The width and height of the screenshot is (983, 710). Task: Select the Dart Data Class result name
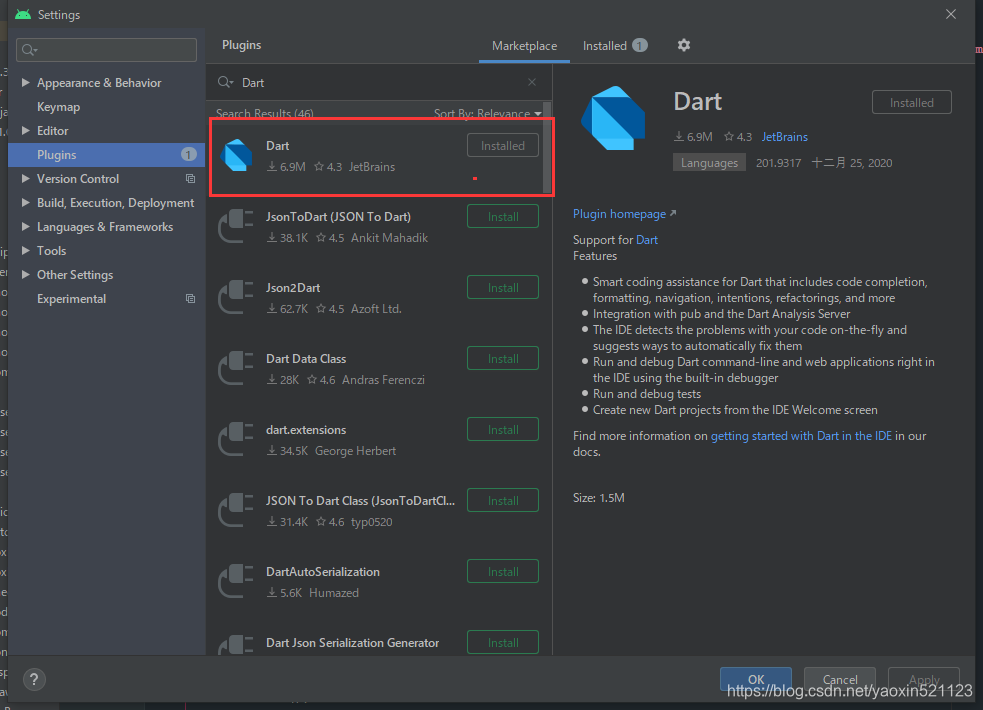click(x=306, y=358)
